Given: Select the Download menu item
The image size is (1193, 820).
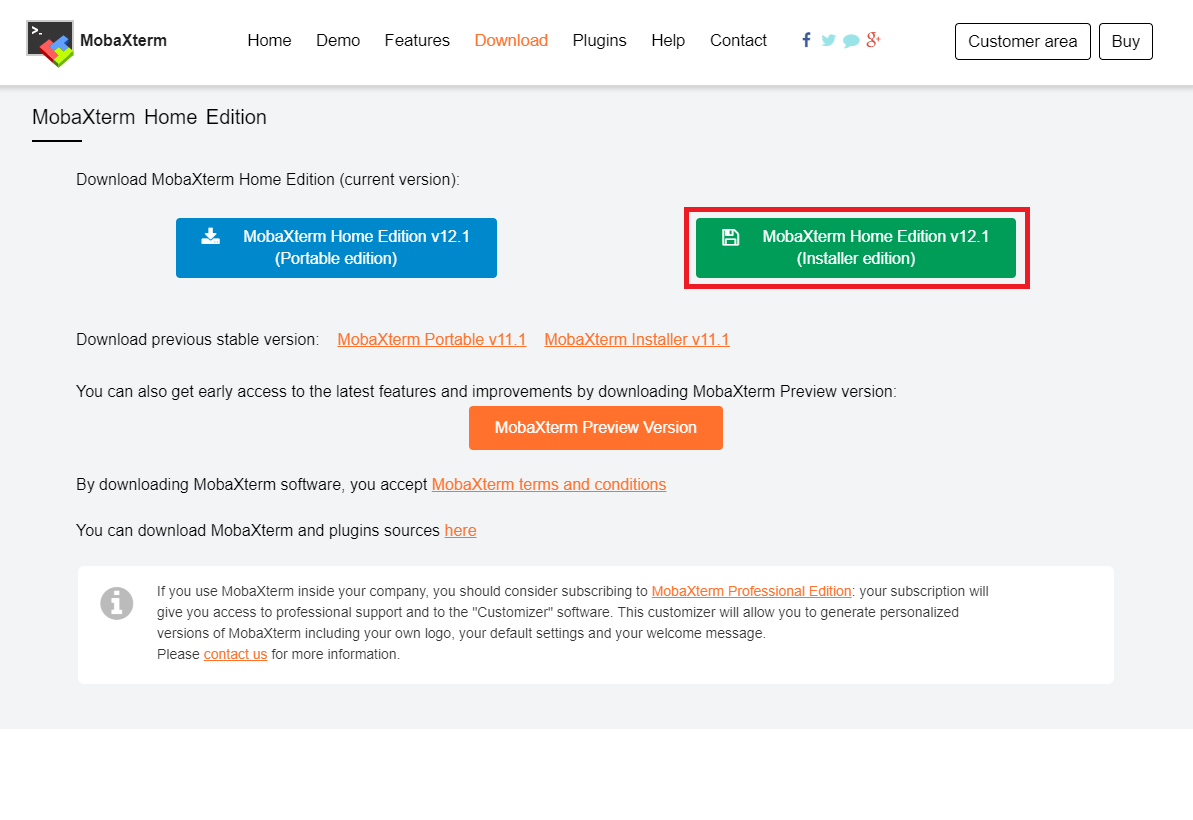Looking at the screenshot, I should tap(511, 40).
